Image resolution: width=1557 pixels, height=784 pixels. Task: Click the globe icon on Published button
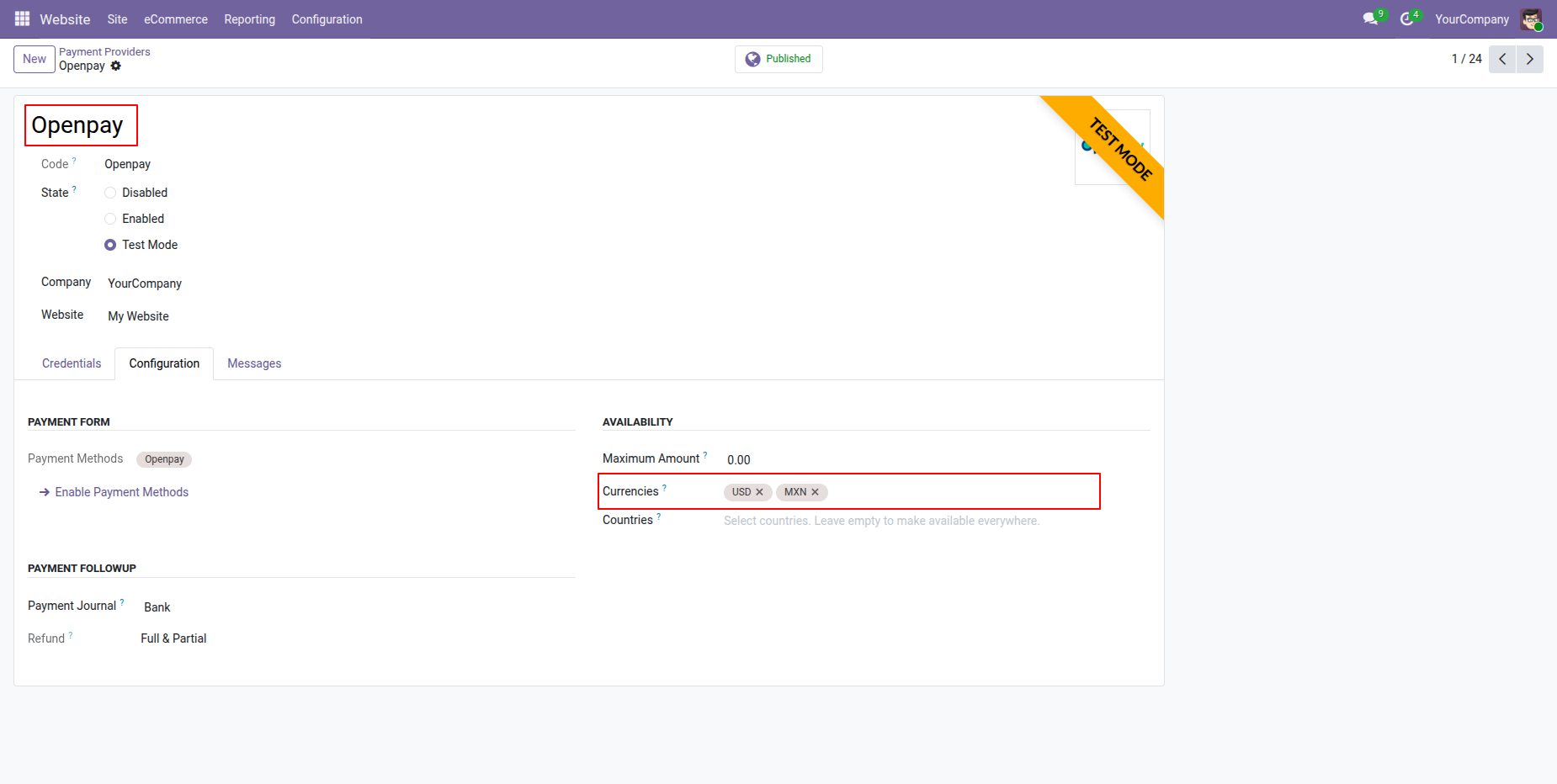pos(753,59)
